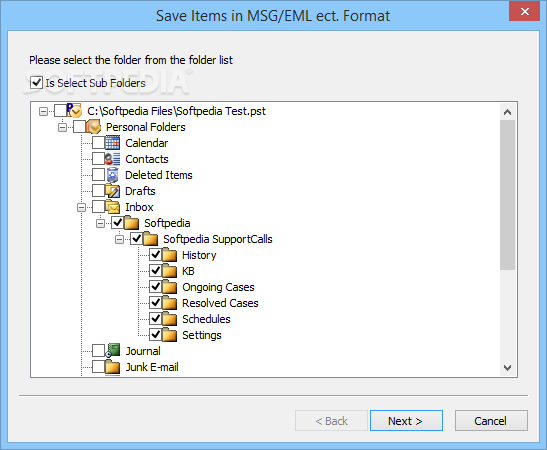
Task: Click the History folder icon
Action: [x=169, y=255]
